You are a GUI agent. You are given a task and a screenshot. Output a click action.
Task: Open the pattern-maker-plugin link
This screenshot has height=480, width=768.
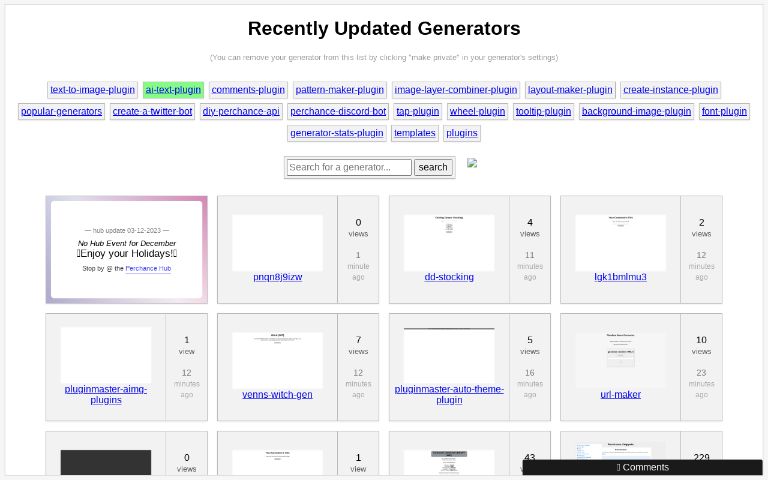pyautogui.click(x=339, y=90)
